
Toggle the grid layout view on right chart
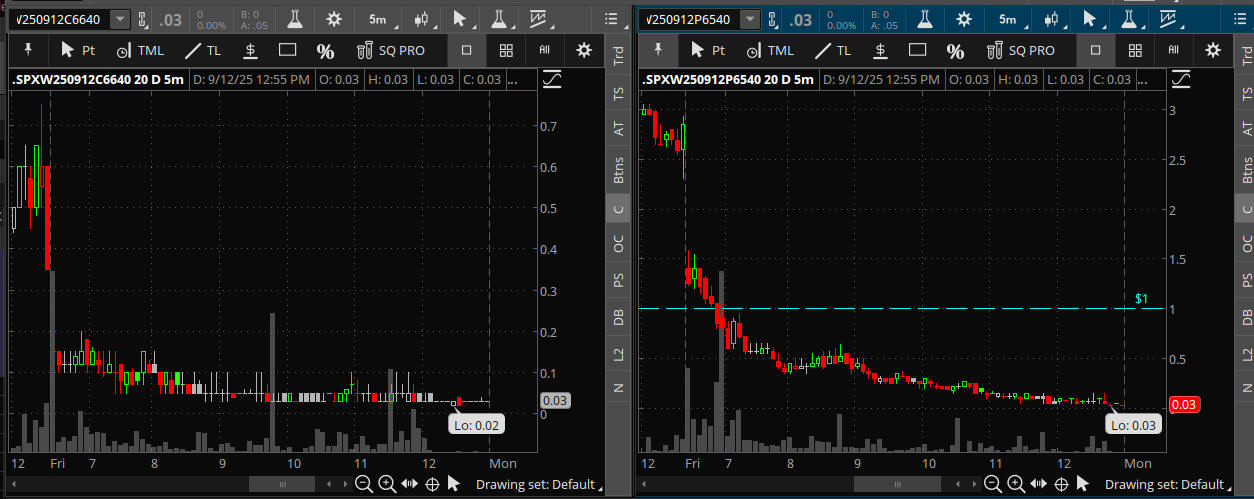[1135, 50]
